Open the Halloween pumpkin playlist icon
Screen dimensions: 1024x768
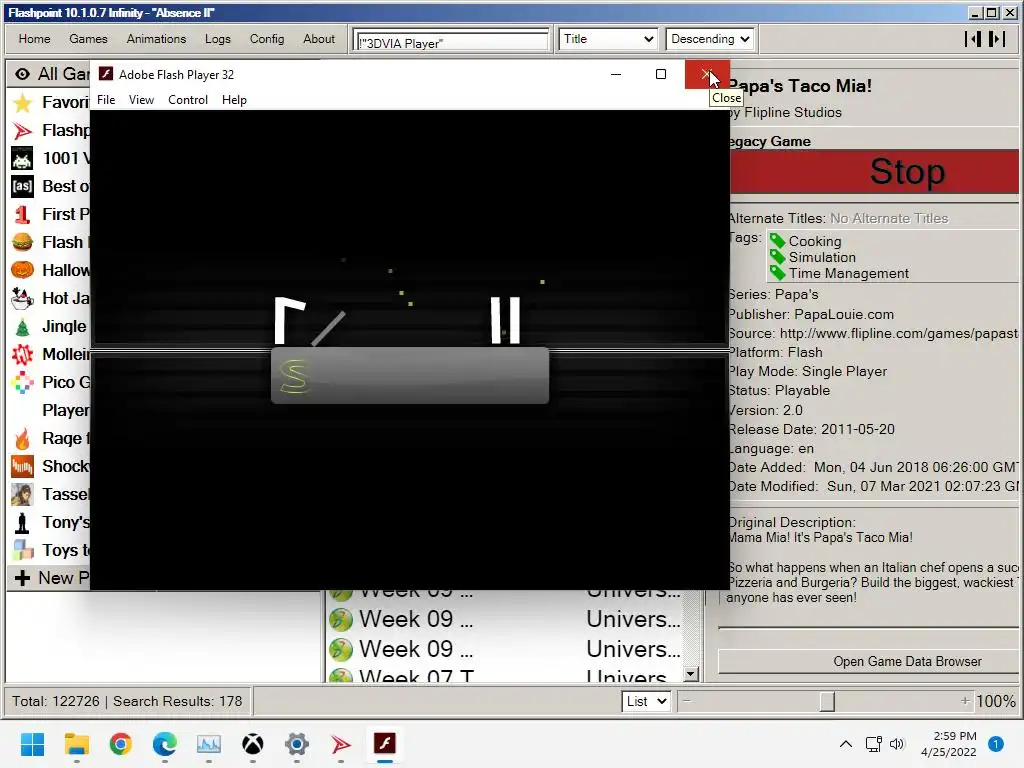pyautogui.click(x=22, y=270)
